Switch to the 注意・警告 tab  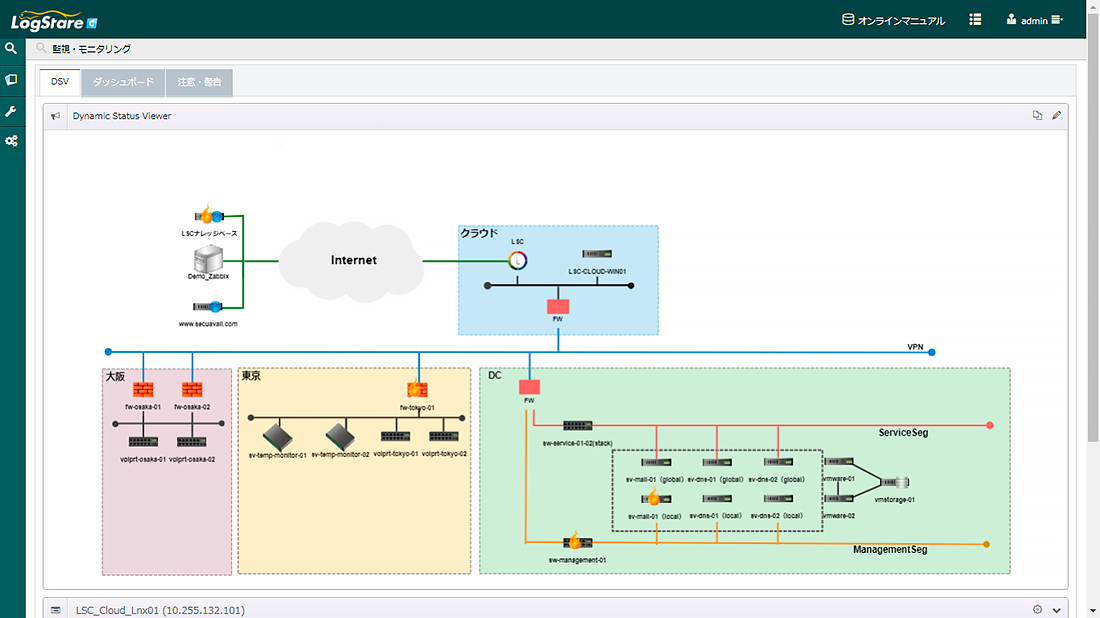coord(199,82)
